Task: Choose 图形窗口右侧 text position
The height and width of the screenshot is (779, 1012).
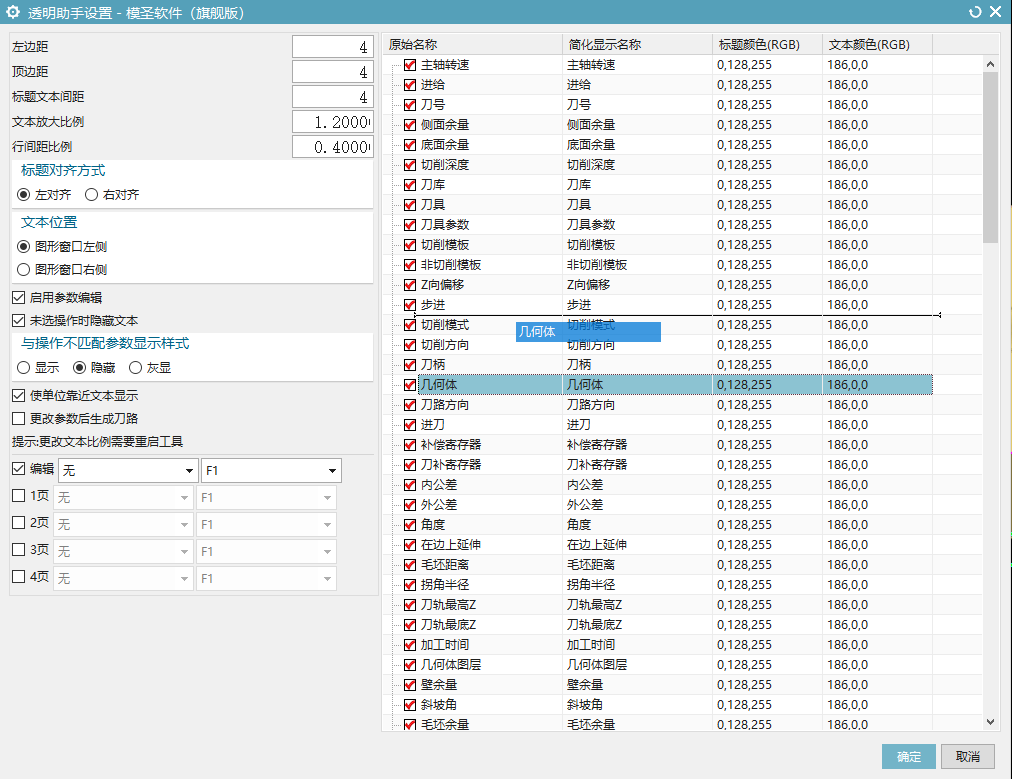Action: pyautogui.click(x=24, y=270)
